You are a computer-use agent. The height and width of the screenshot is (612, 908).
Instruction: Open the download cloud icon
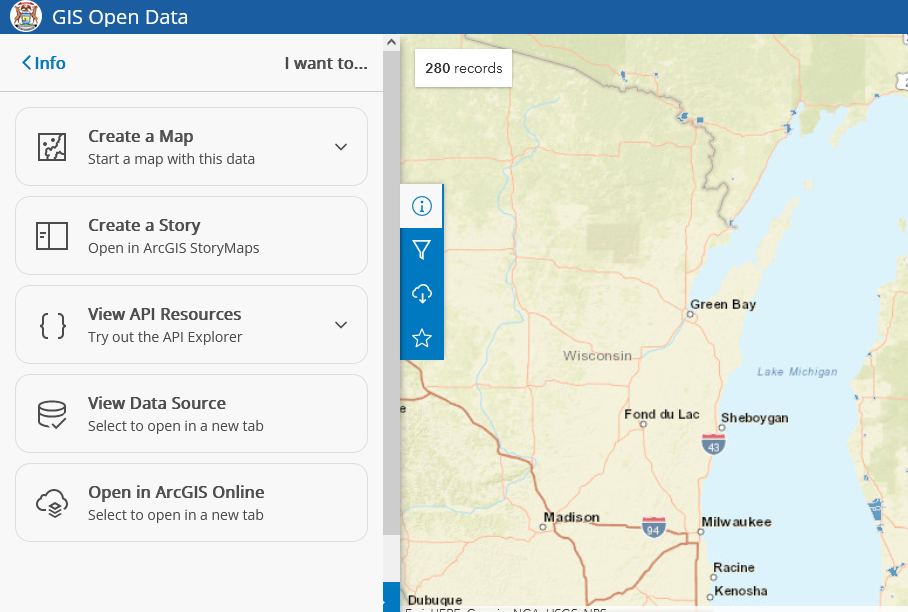pyautogui.click(x=422, y=294)
